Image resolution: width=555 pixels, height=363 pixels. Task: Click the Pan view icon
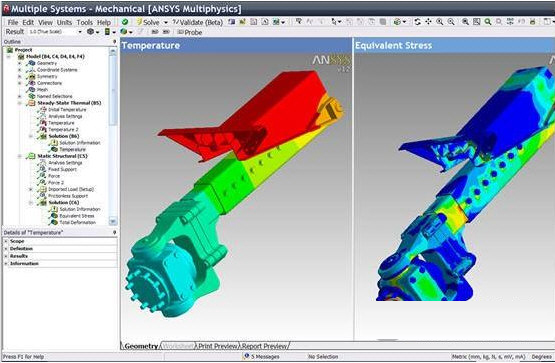point(429,22)
